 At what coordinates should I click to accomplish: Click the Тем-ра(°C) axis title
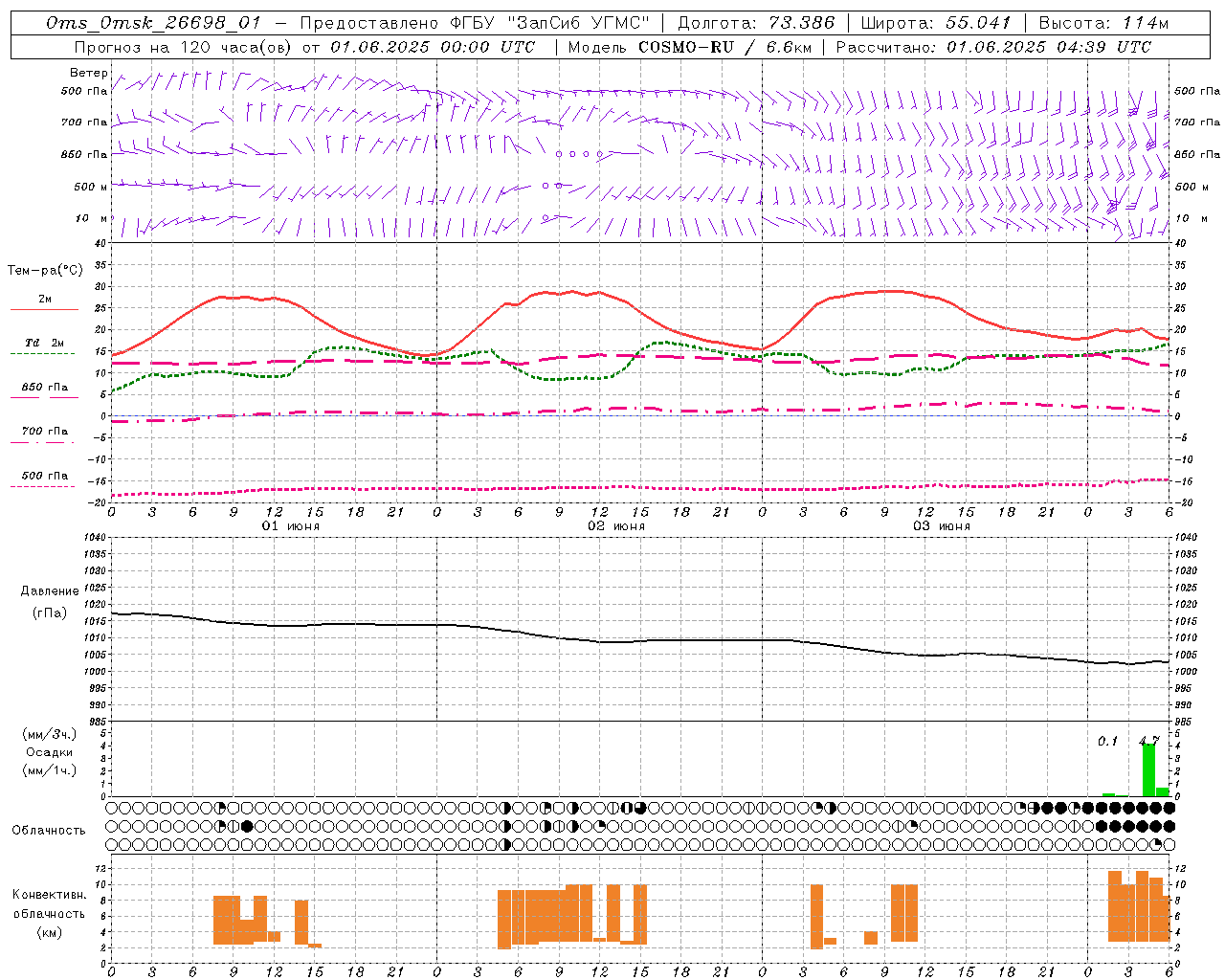[x=45, y=271]
